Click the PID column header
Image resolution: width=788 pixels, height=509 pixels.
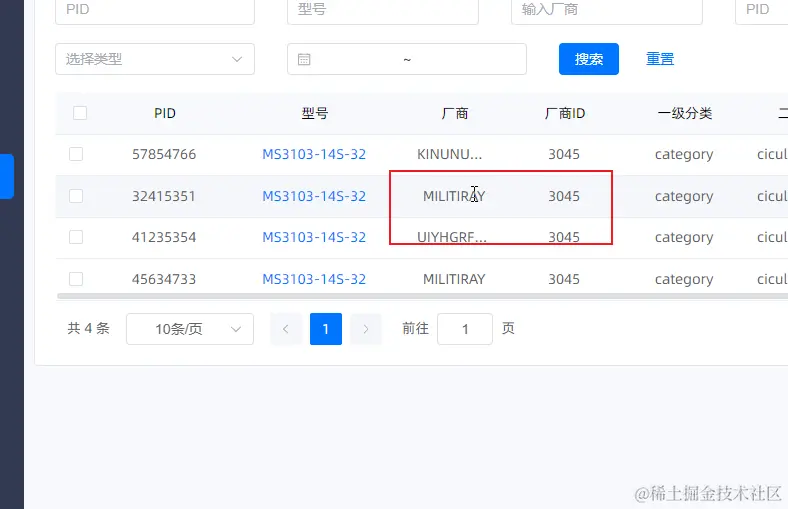(x=165, y=113)
